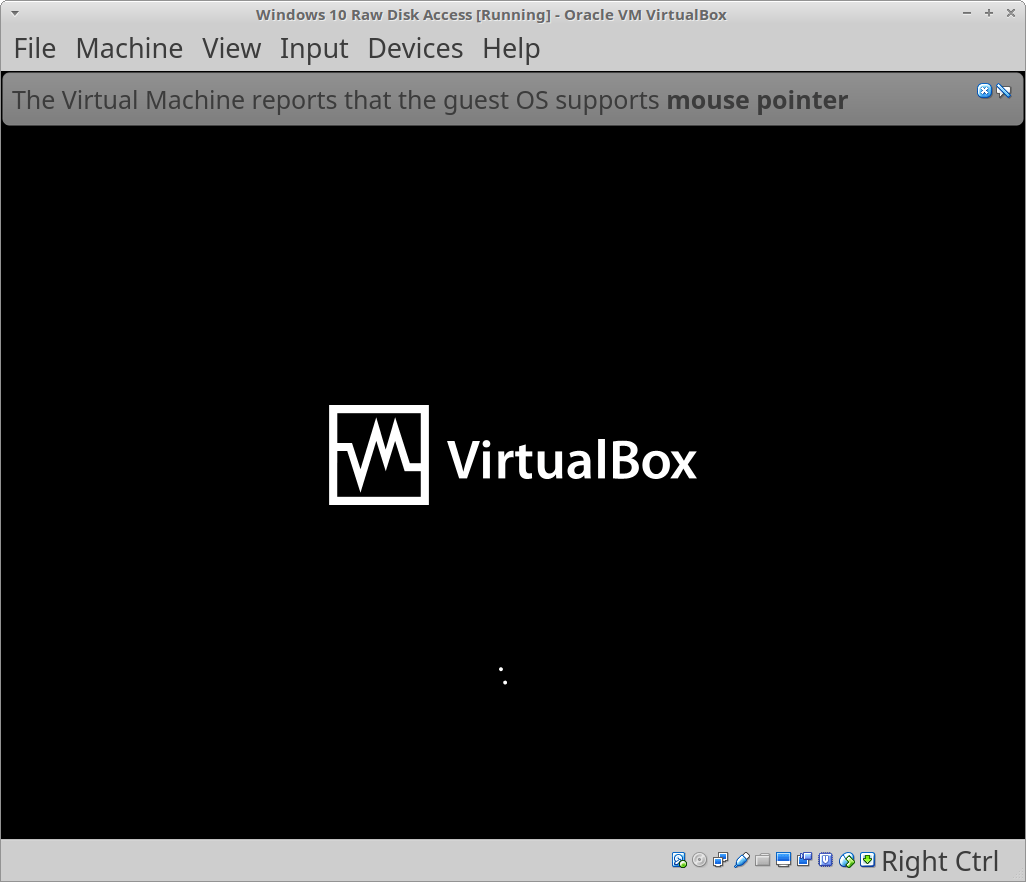Viewport: 1026px width, 882px height.
Task: Click the recording status icon
Action: pyautogui.click(x=805, y=860)
